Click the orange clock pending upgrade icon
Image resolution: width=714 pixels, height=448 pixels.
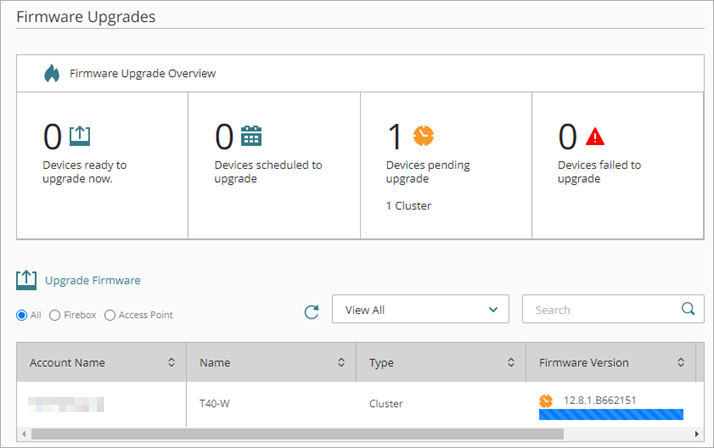[x=423, y=135]
